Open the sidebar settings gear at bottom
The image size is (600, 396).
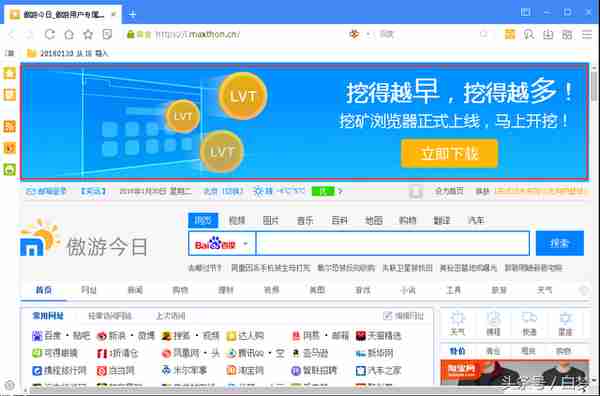click(10, 385)
